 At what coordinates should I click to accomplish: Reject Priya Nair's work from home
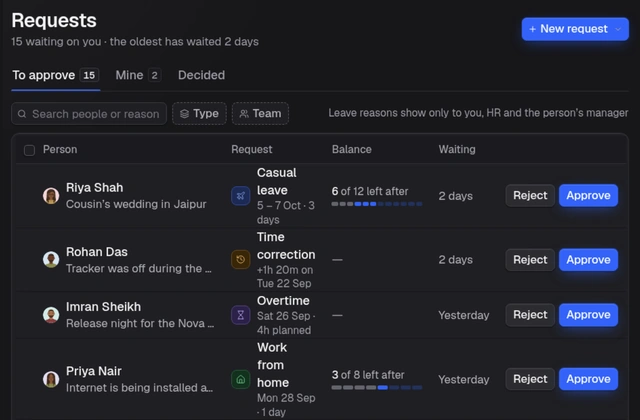(x=530, y=379)
